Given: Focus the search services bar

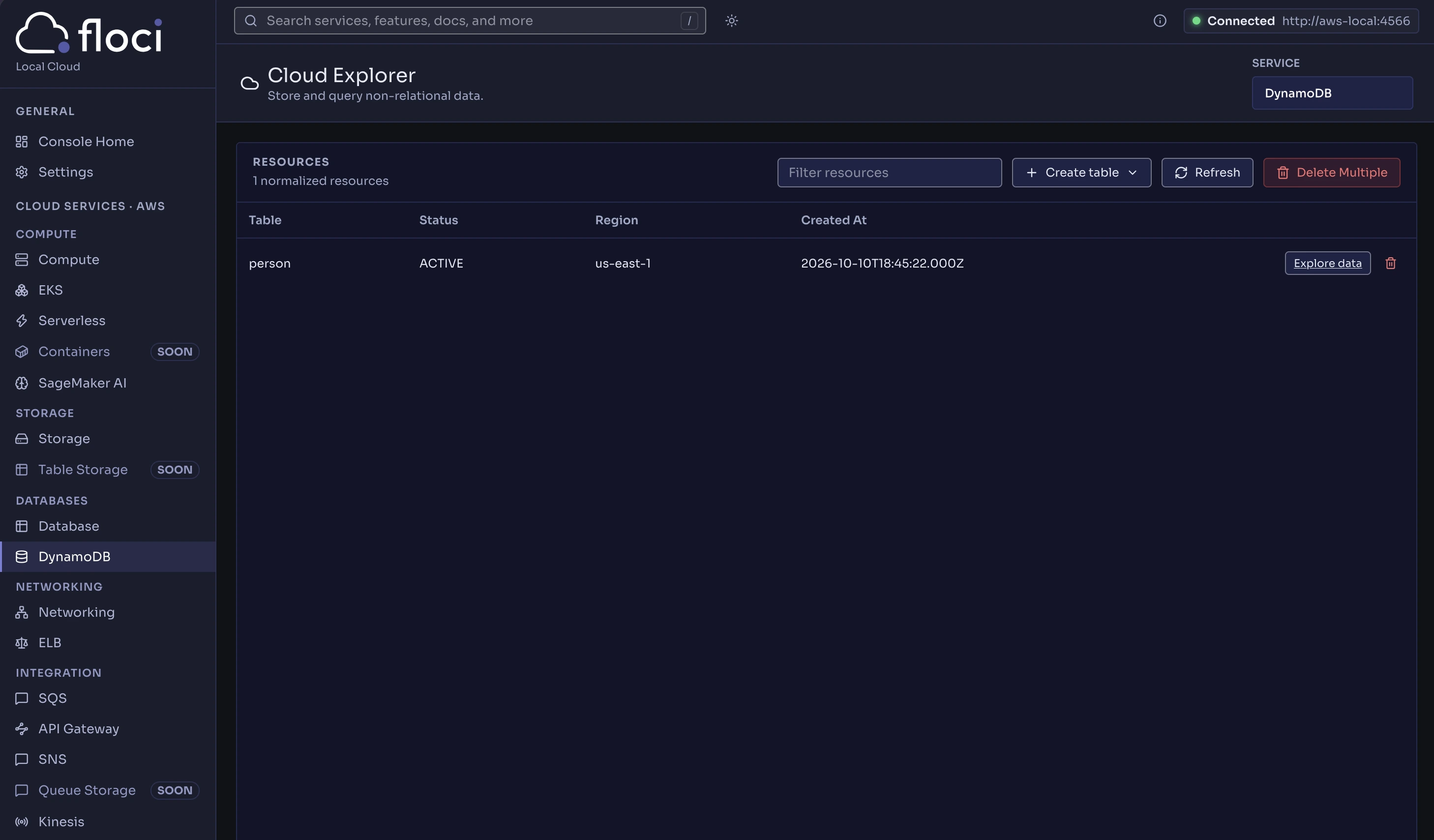Looking at the screenshot, I should [470, 21].
